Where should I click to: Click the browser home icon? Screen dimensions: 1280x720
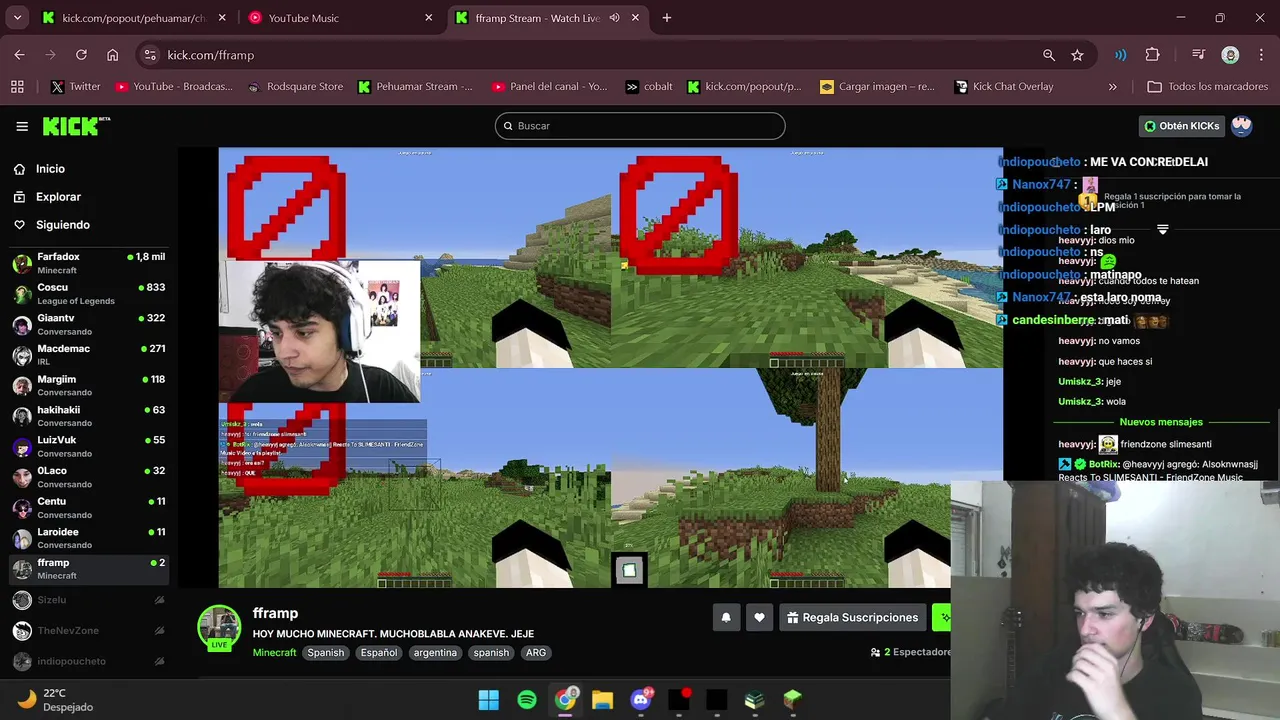tap(112, 55)
